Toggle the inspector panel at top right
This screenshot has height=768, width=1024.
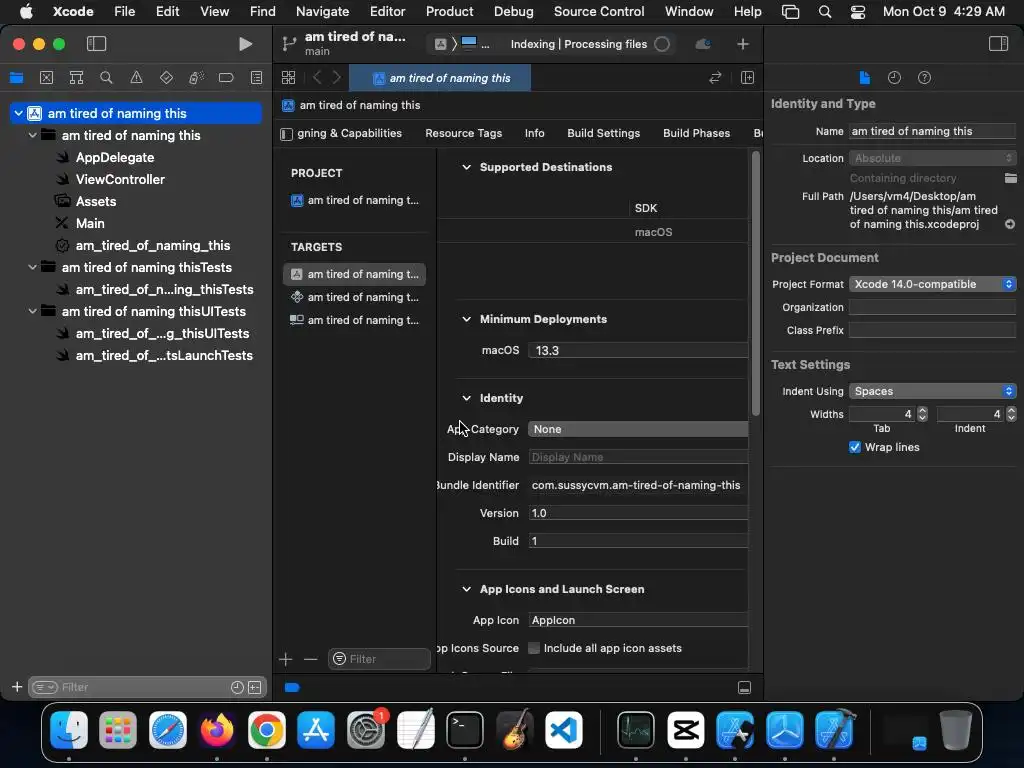tap(998, 44)
